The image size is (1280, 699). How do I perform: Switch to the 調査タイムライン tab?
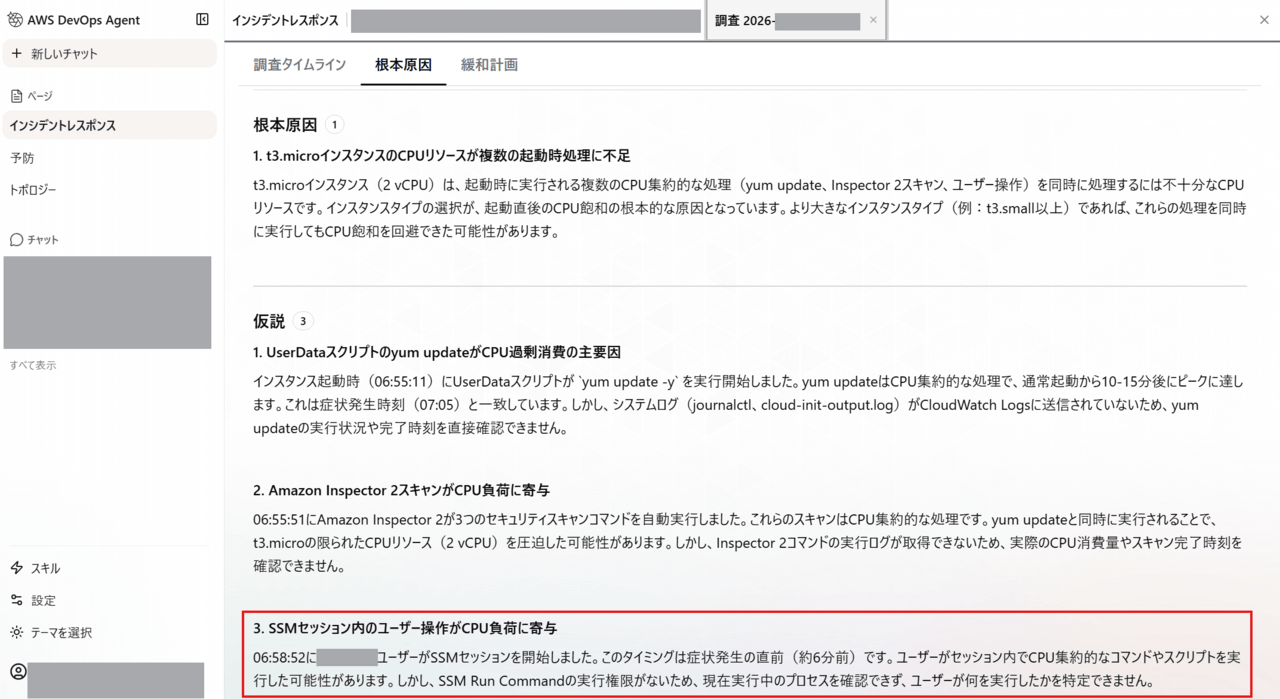[x=299, y=65]
